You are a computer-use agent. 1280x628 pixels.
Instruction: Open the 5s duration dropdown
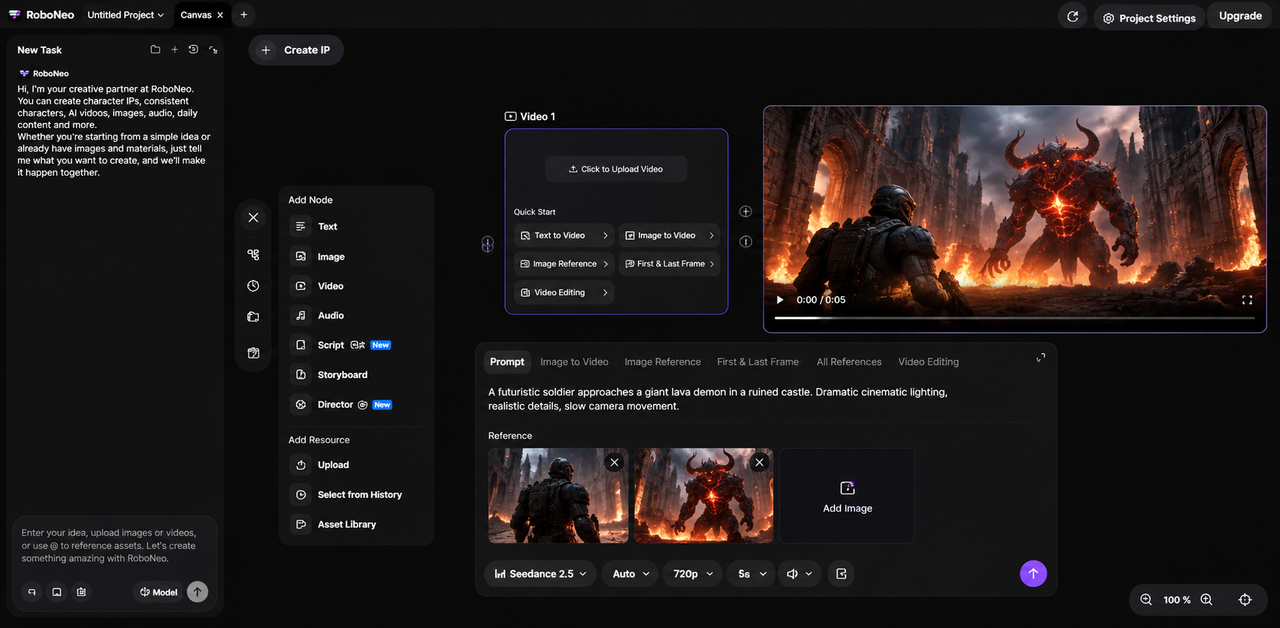750,574
